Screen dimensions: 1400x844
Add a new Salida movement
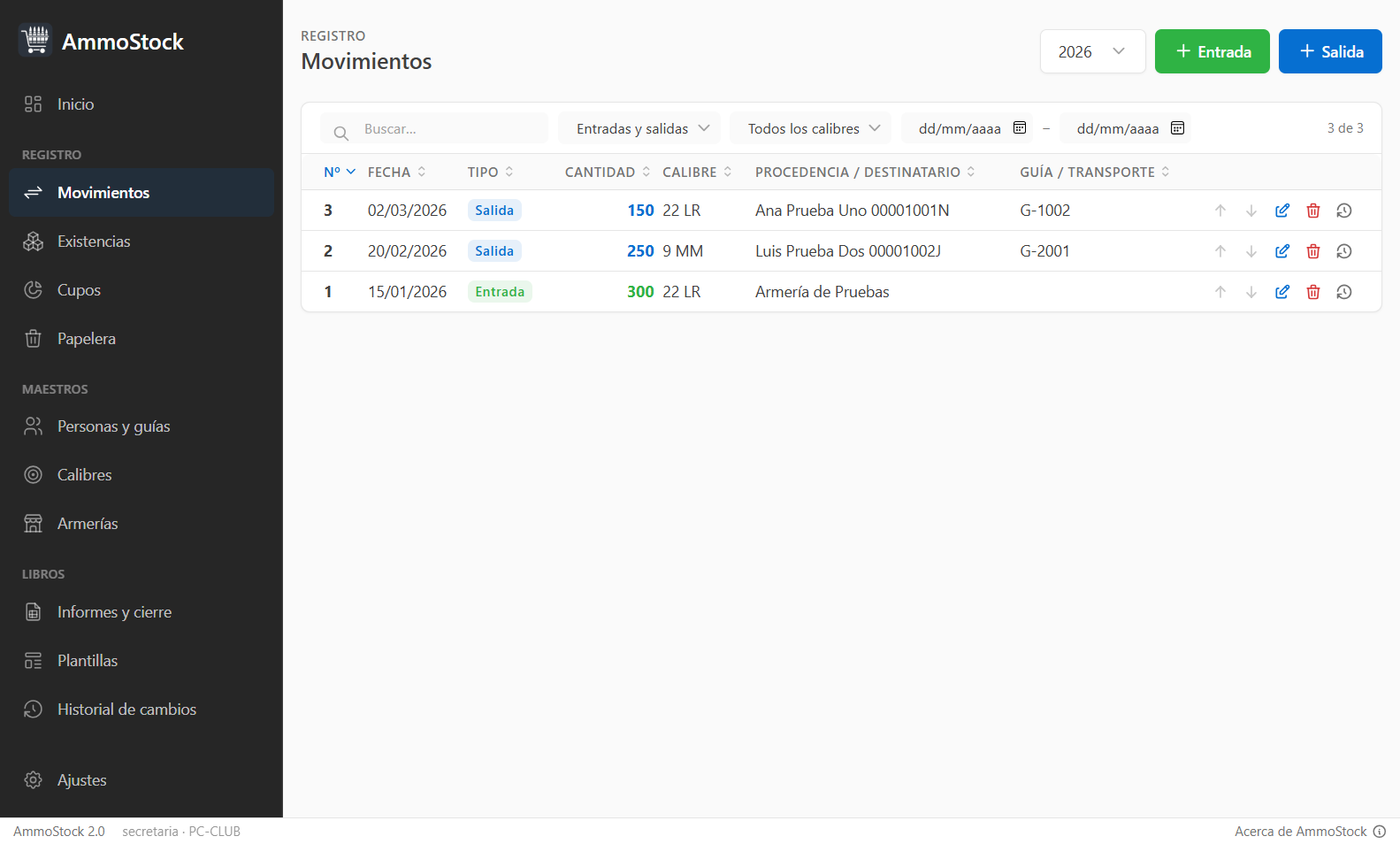pos(1330,51)
